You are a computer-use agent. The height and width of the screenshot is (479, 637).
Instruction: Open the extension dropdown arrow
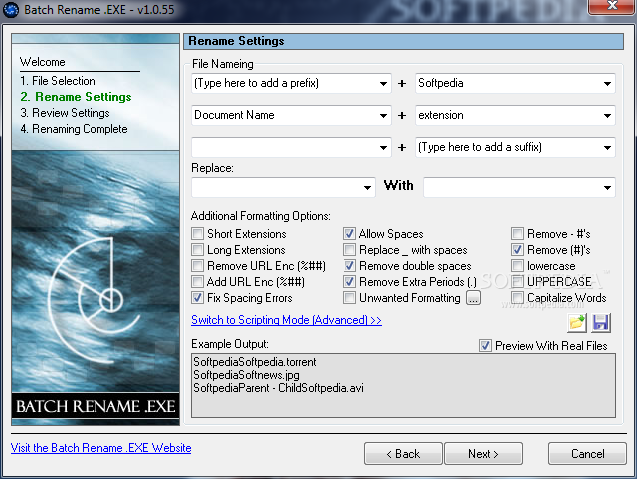pos(607,115)
